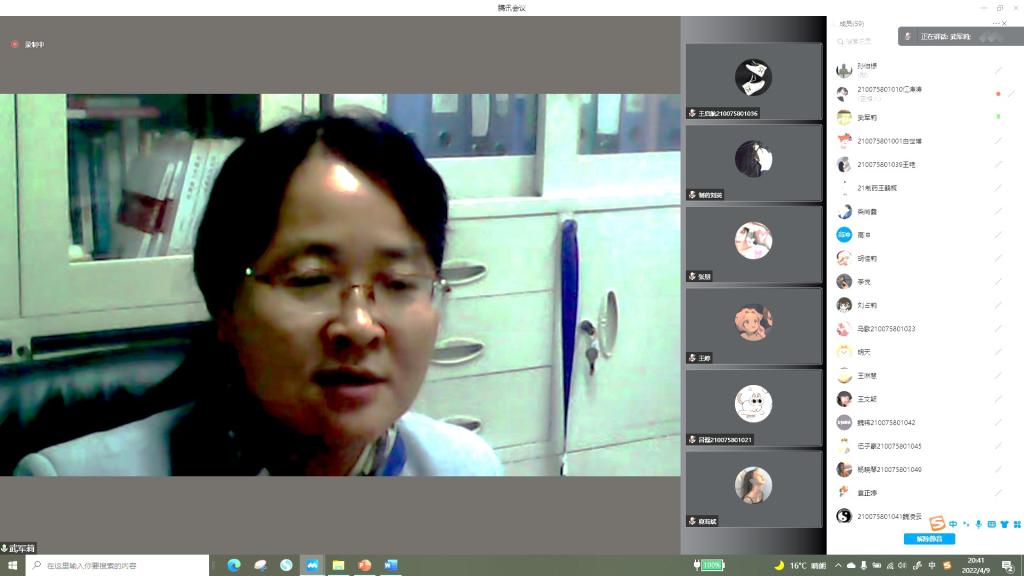The image size is (1024, 576).
Task: Click the Sogou voice input microphone icon
Action: [979, 524]
